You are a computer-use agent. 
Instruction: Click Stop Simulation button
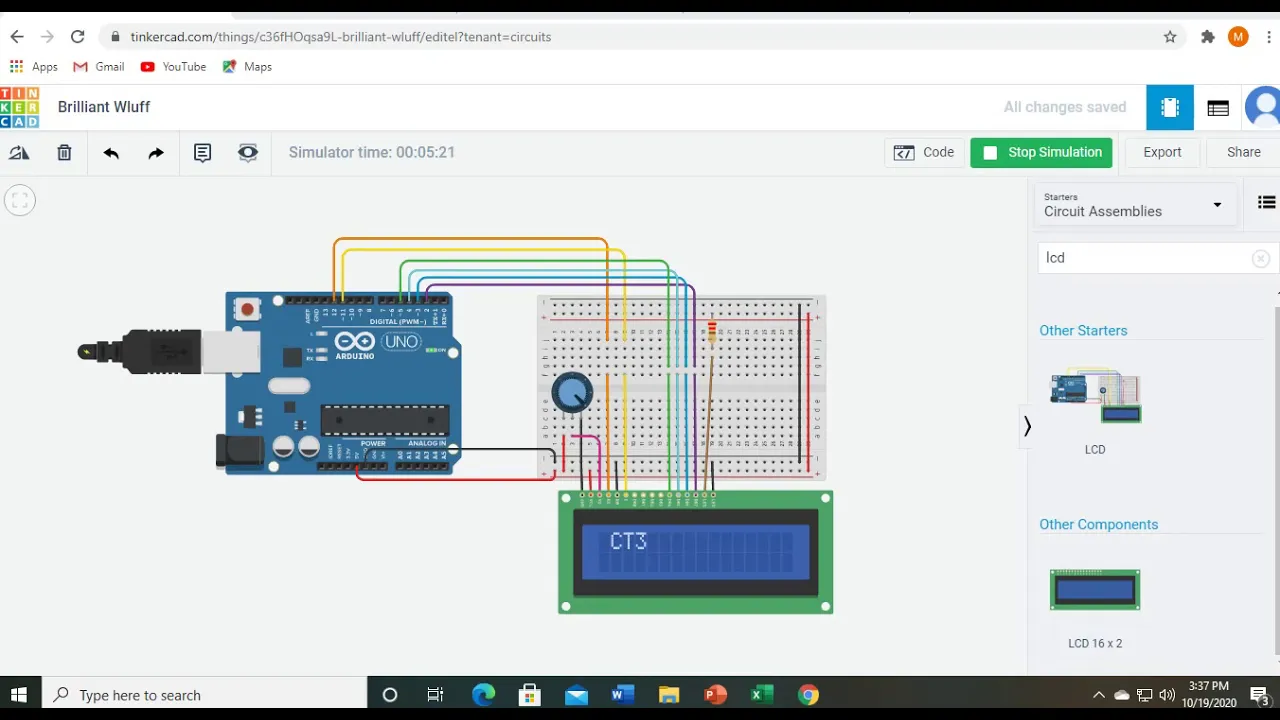1041,153
